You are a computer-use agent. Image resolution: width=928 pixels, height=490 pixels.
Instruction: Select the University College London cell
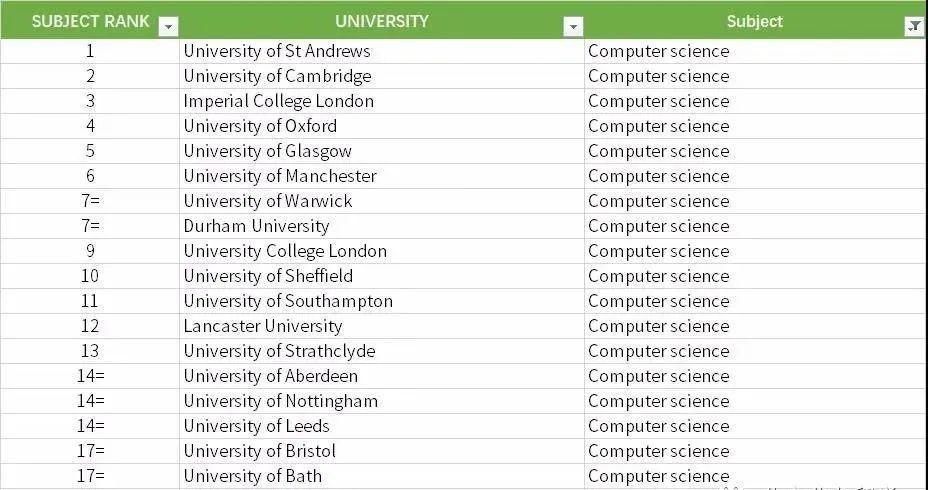point(382,251)
